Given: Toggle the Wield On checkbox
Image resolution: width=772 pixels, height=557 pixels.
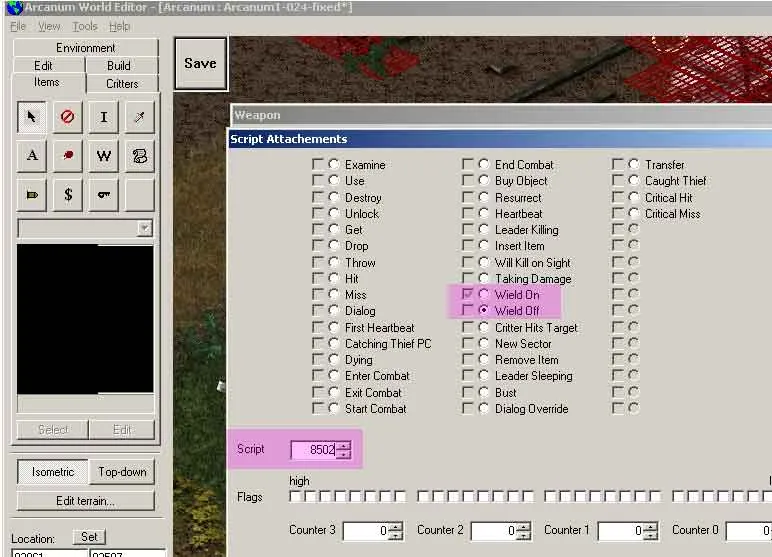Looking at the screenshot, I should point(468,295).
